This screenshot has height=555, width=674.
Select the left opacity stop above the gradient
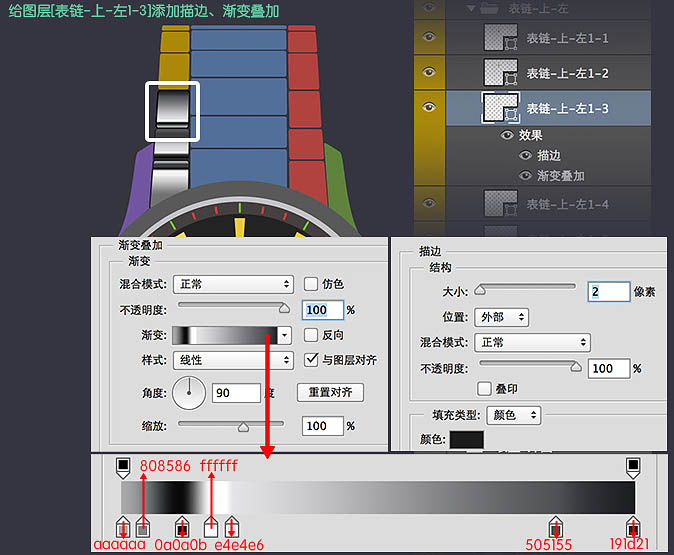[123, 468]
